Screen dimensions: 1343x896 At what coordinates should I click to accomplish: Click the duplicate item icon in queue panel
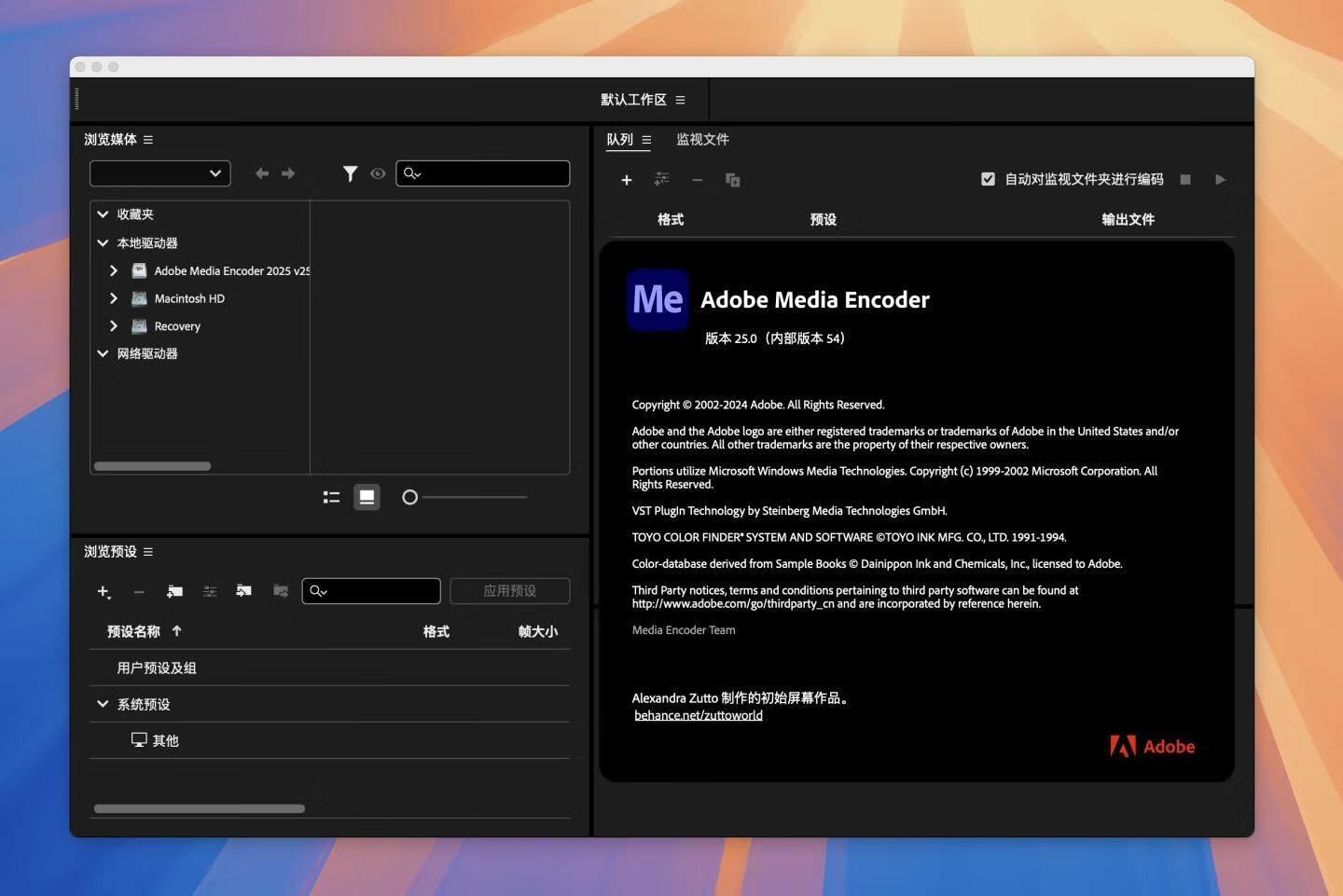tap(733, 179)
